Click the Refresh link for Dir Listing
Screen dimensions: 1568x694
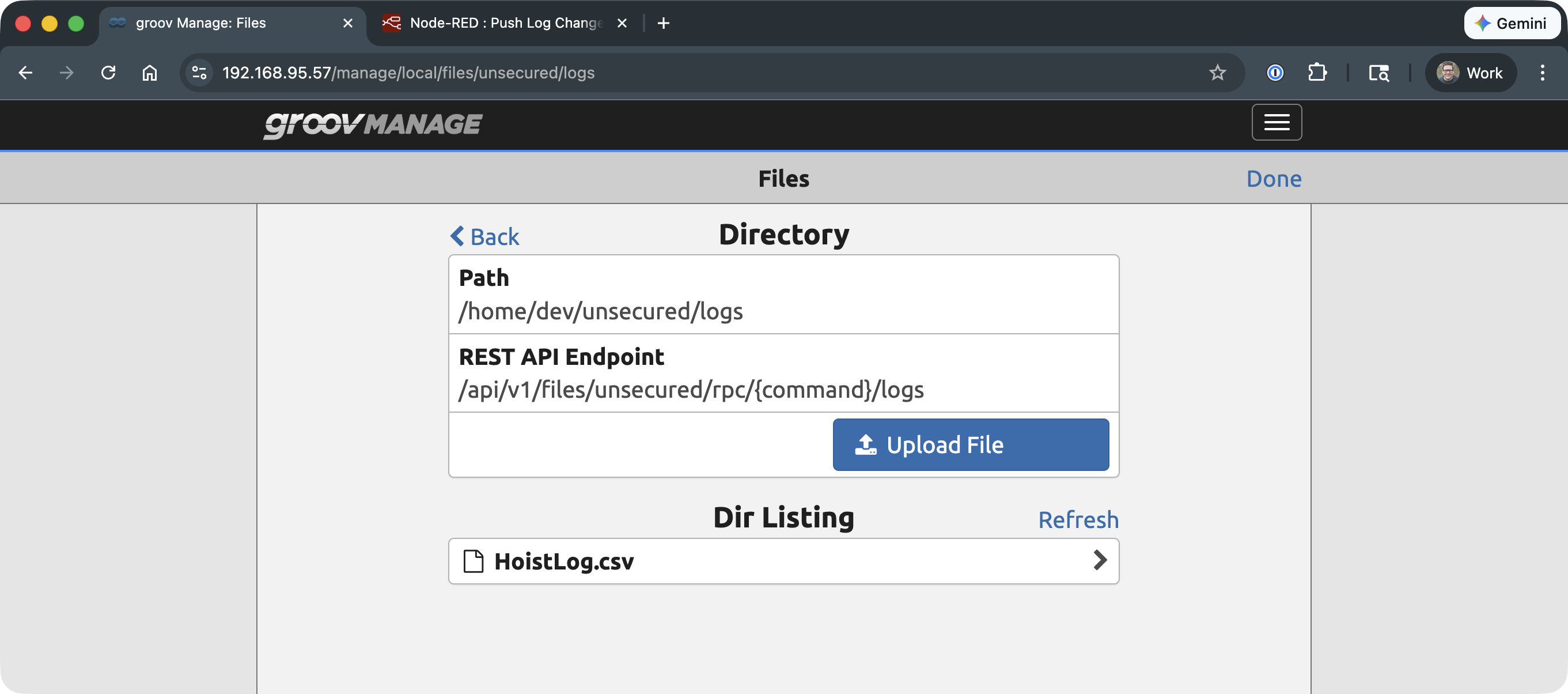pyautogui.click(x=1078, y=519)
